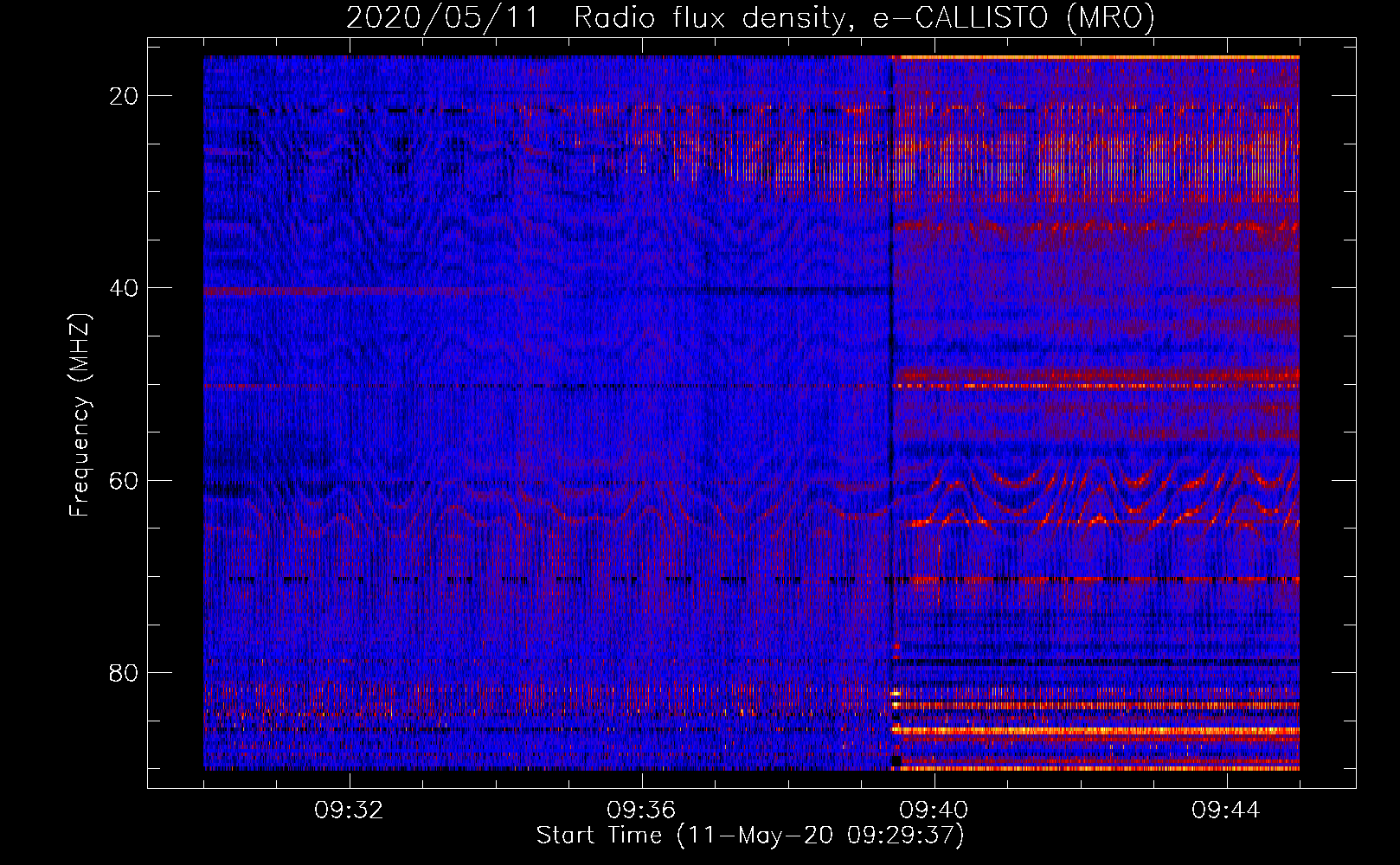Click the date "2020/05/11" in the title
Viewport: 1400px width, 865px height.
click(x=441, y=17)
